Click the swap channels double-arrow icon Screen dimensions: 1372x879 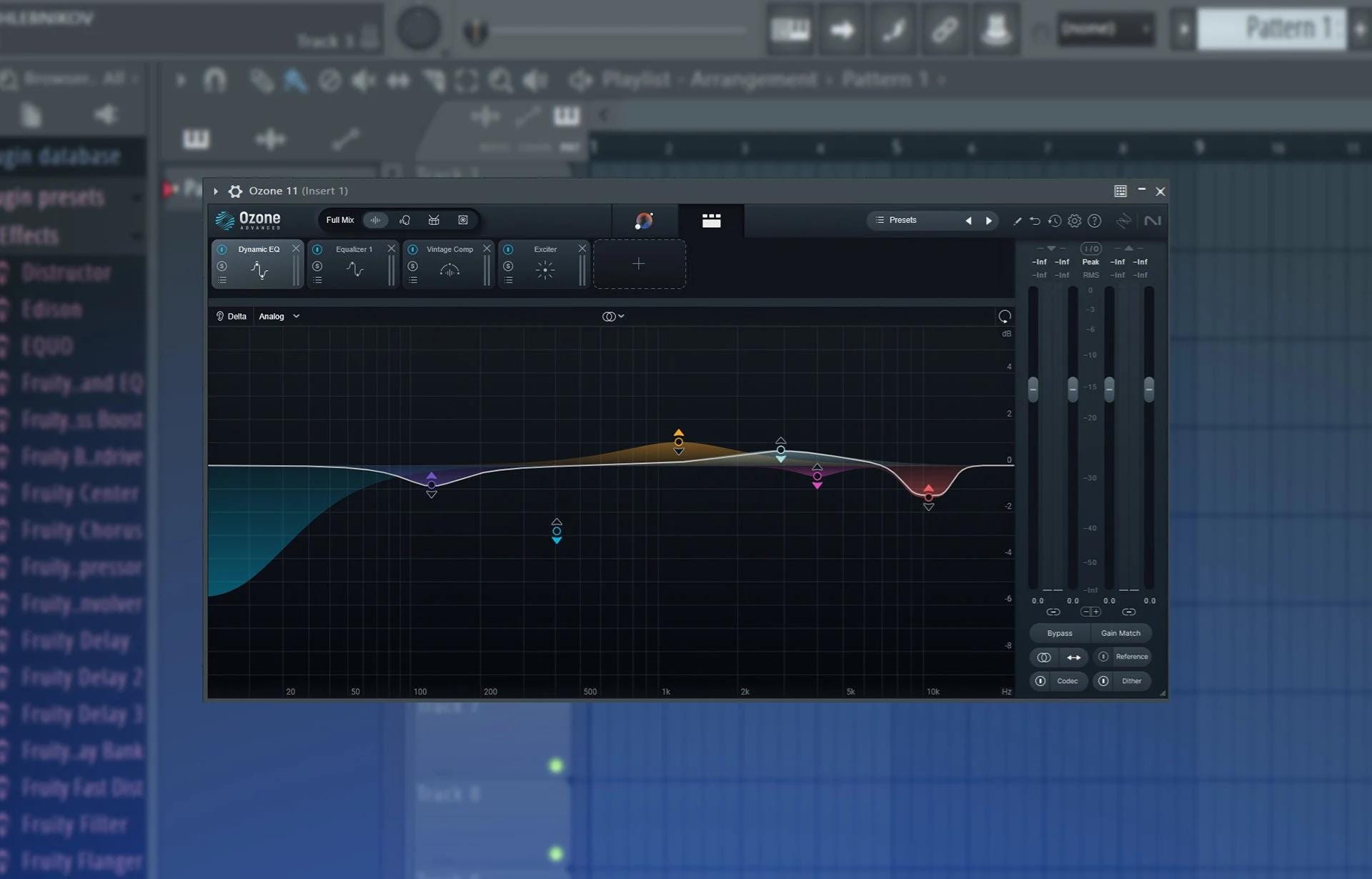click(1074, 657)
